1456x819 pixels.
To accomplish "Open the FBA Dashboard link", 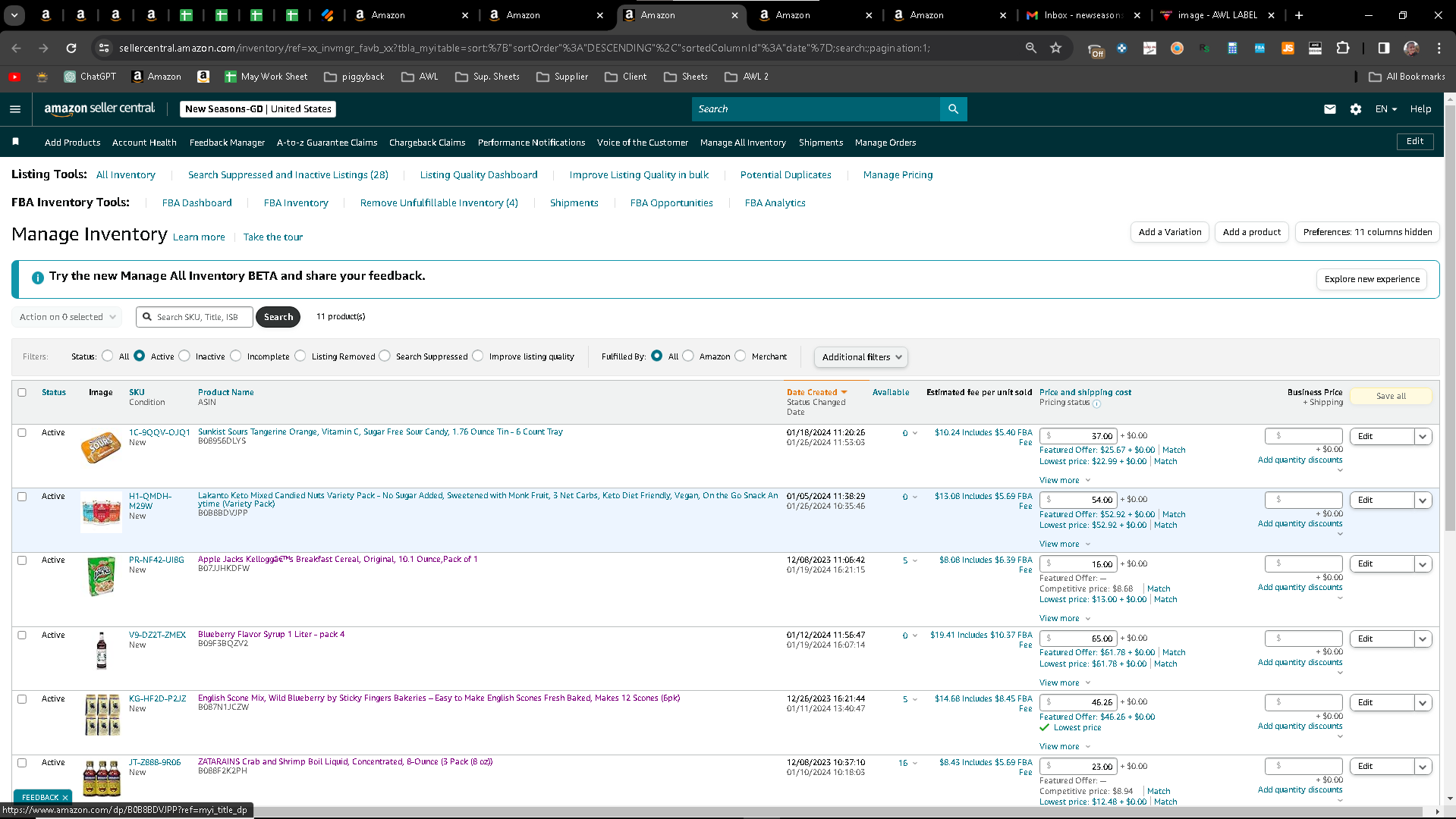I will (197, 203).
